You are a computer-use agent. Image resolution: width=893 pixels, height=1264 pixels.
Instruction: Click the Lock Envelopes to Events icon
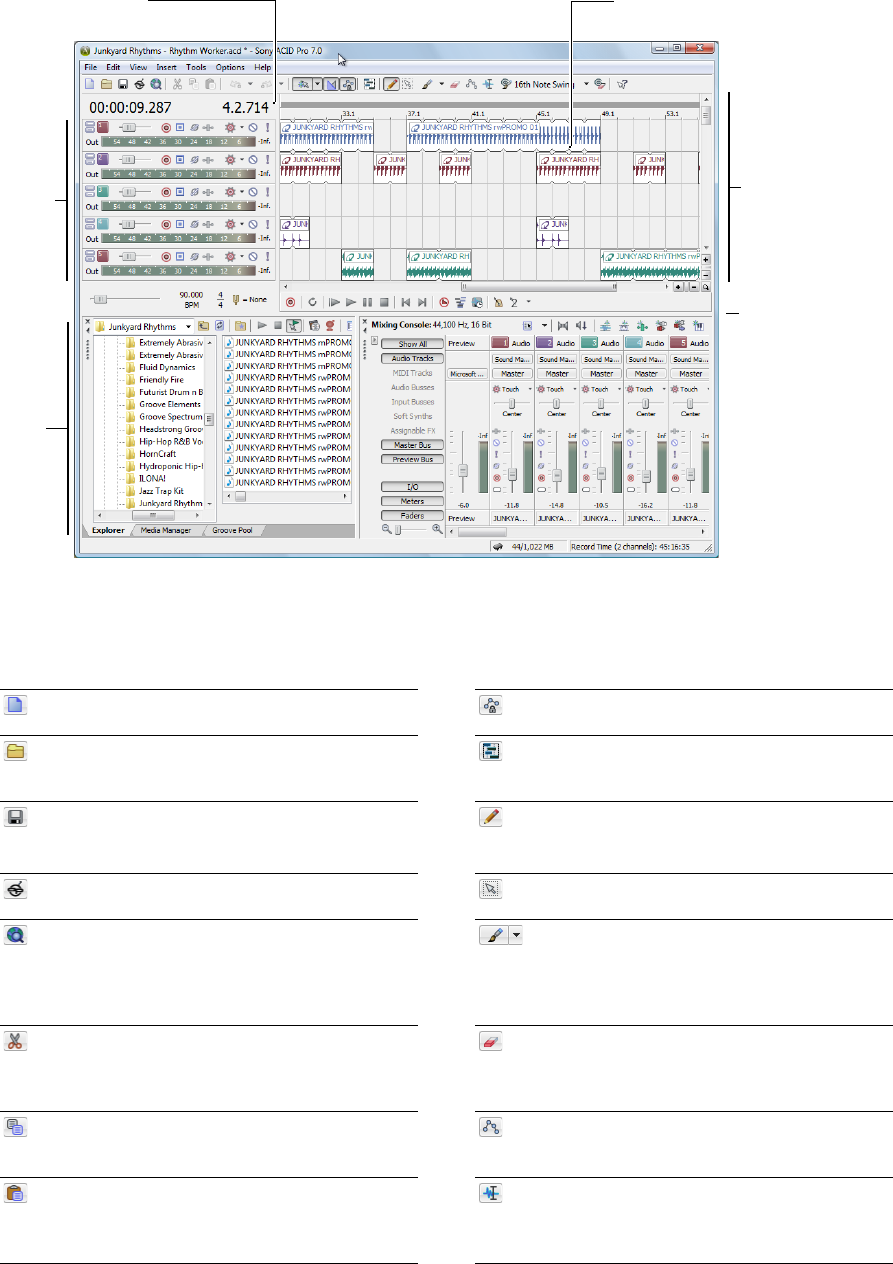tap(346, 85)
